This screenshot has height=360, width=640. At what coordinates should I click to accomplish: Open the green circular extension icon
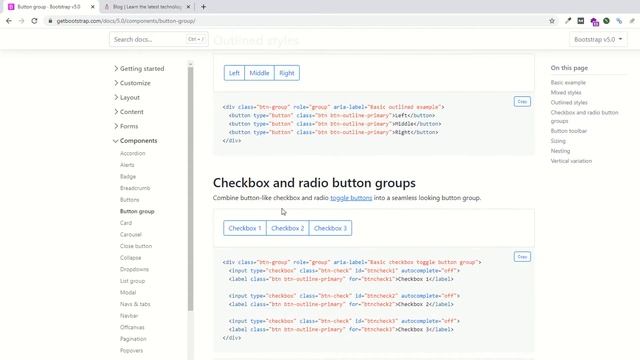(x=607, y=21)
